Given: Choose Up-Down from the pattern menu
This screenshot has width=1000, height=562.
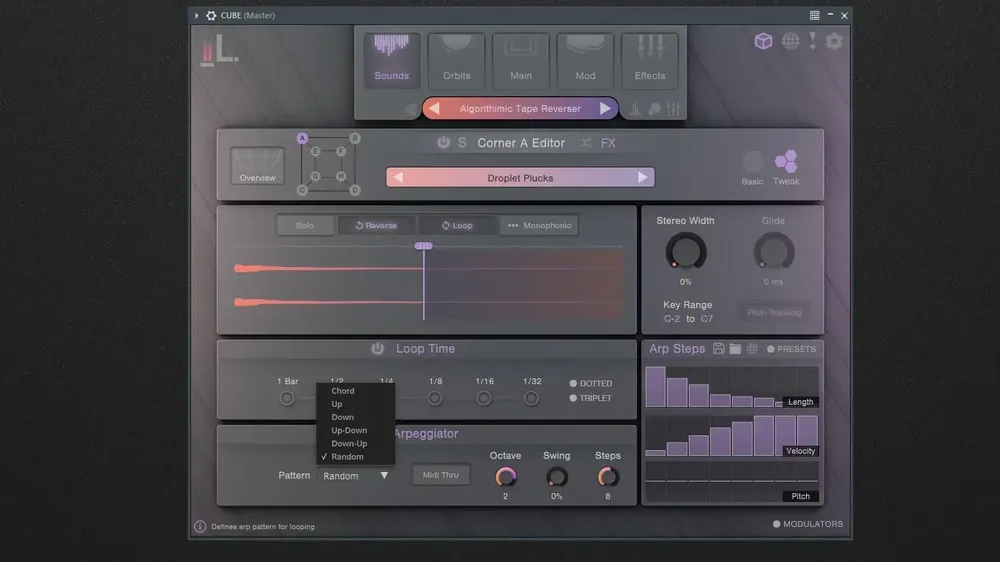Looking at the screenshot, I should tap(349, 430).
